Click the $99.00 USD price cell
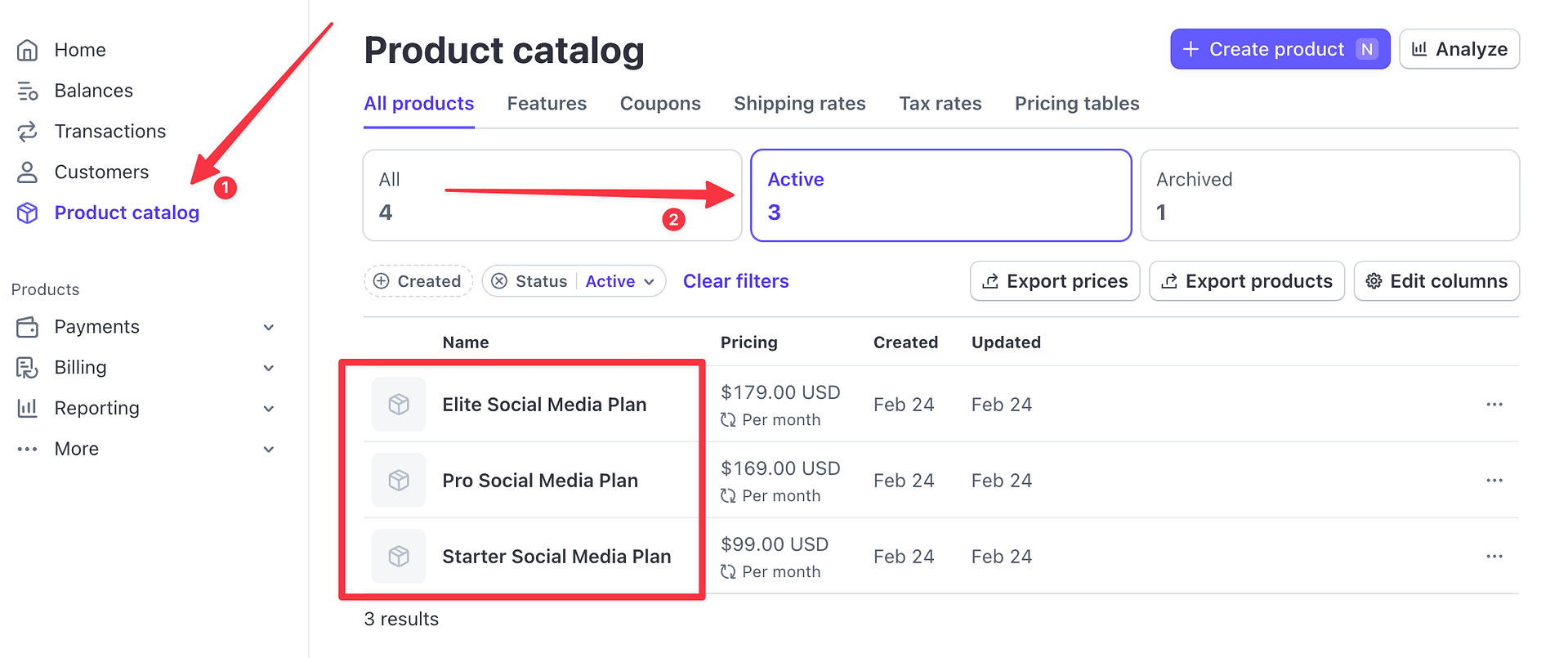Viewport: 1568px width, 658px height. pos(775,544)
